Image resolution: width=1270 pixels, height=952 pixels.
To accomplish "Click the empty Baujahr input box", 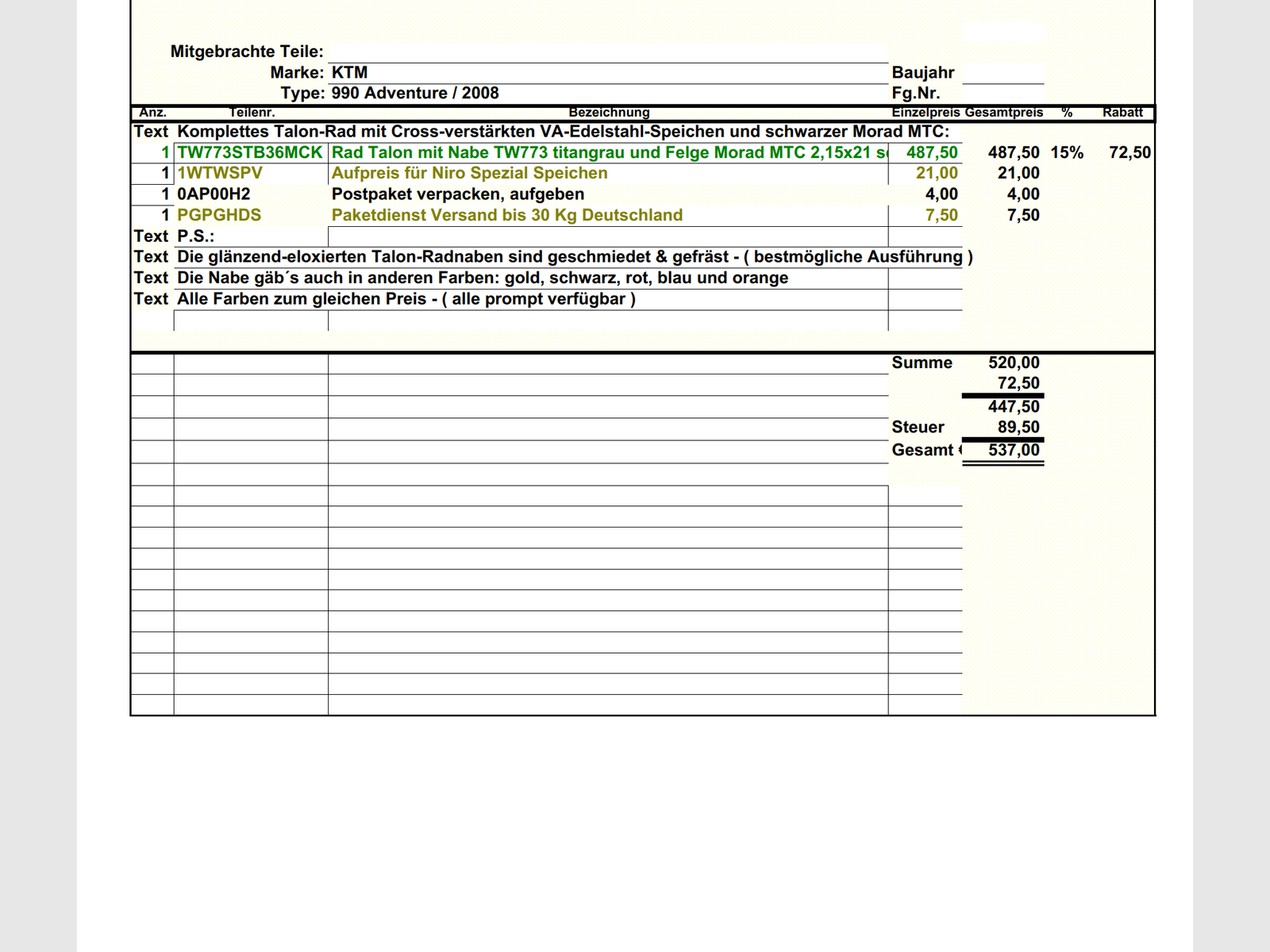I will pyautogui.click(x=1003, y=73).
